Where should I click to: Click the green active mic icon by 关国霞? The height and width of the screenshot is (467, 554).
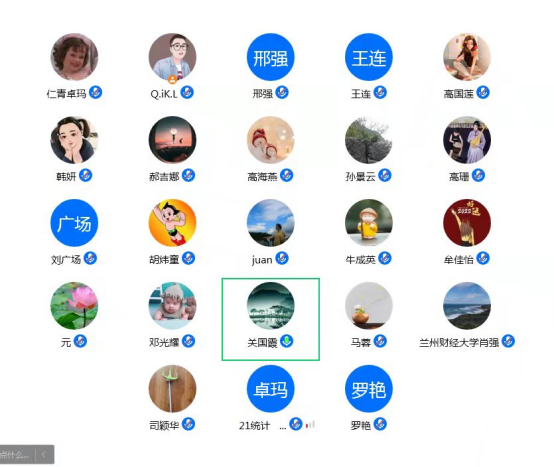pyautogui.click(x=287, y=341)
